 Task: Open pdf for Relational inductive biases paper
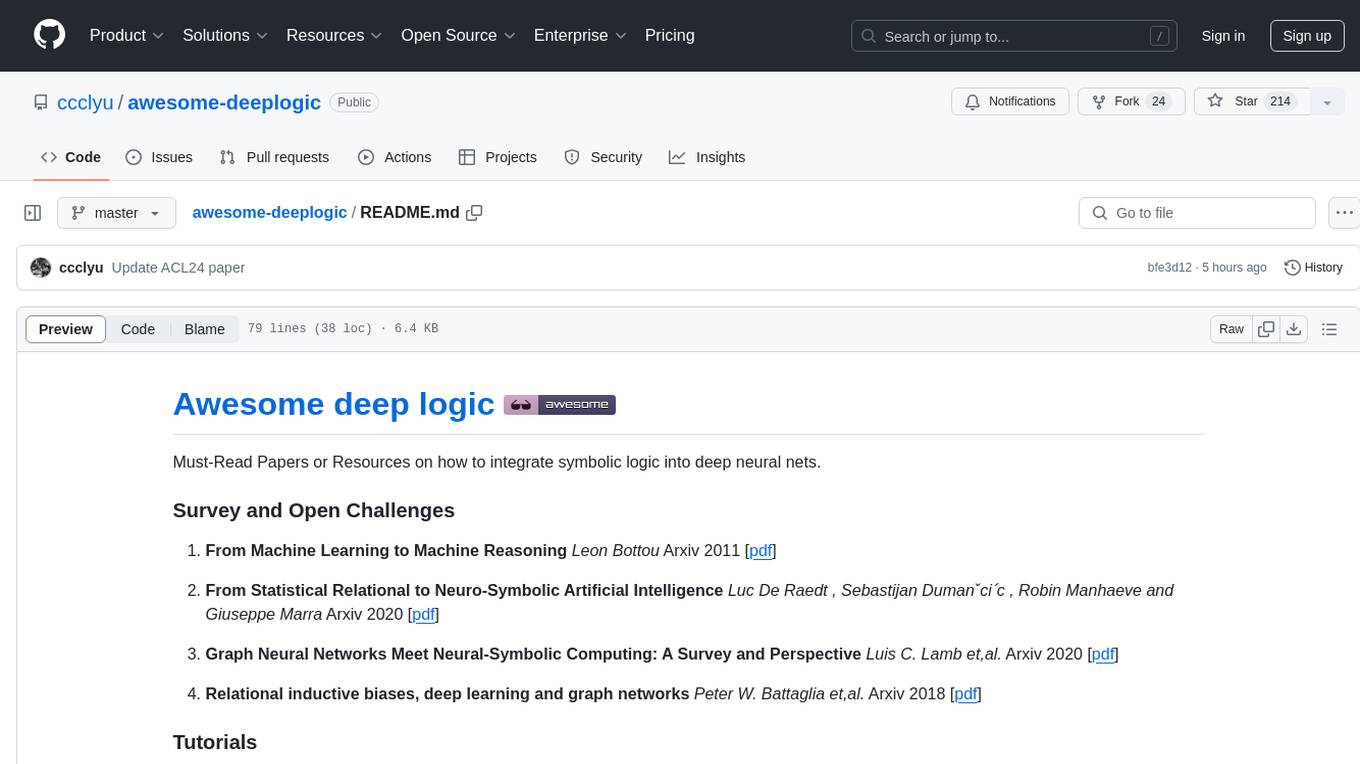966,694
